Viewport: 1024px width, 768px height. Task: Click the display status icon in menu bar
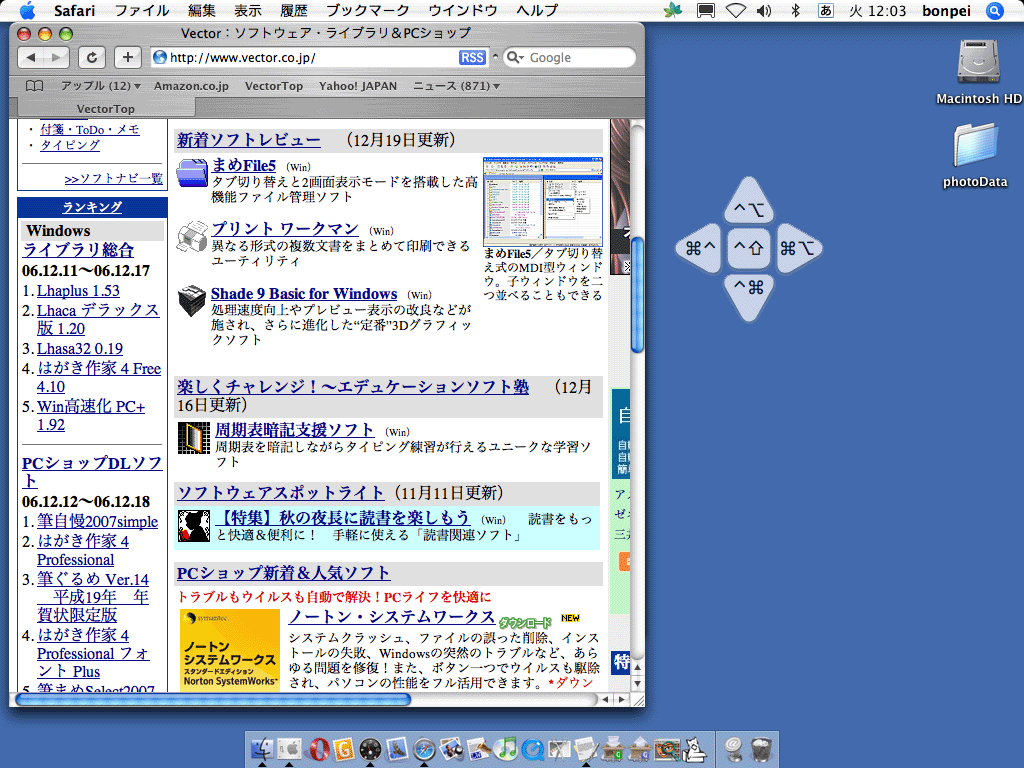(x=705, y=10)
